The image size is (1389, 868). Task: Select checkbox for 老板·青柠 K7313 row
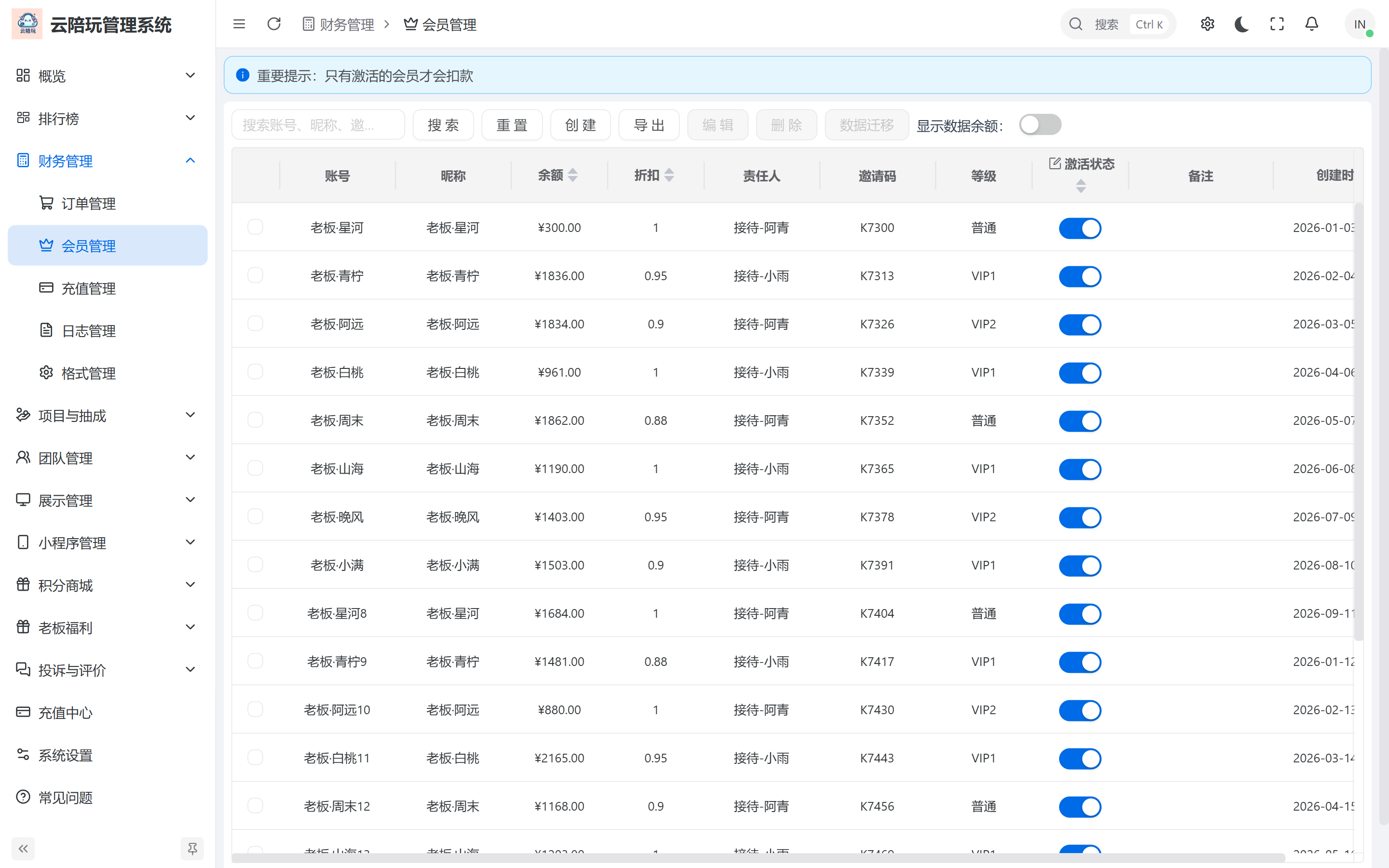pos(256,275)
